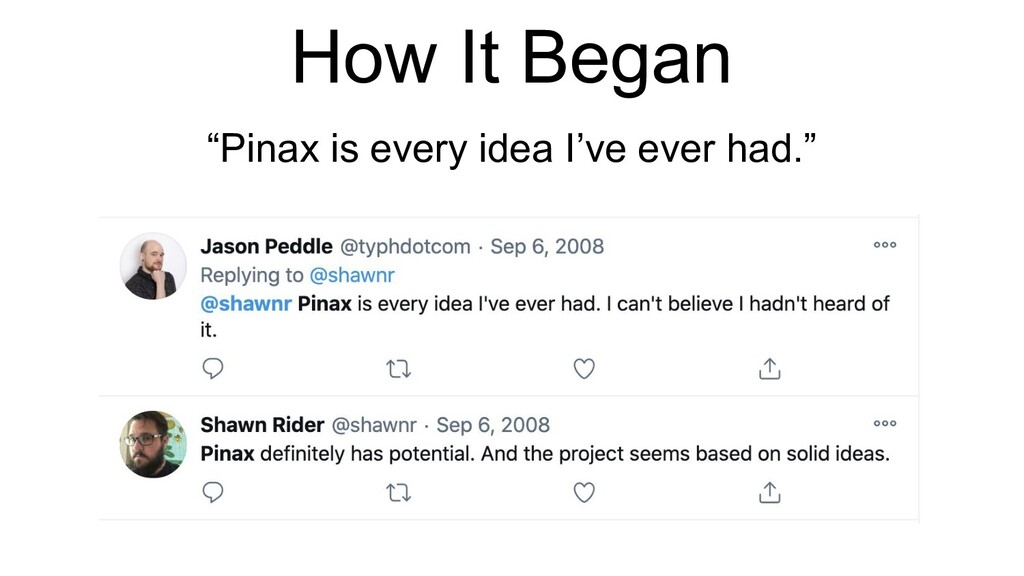Open more options on Jason Peddle's tweet

[x=885, y=245]
